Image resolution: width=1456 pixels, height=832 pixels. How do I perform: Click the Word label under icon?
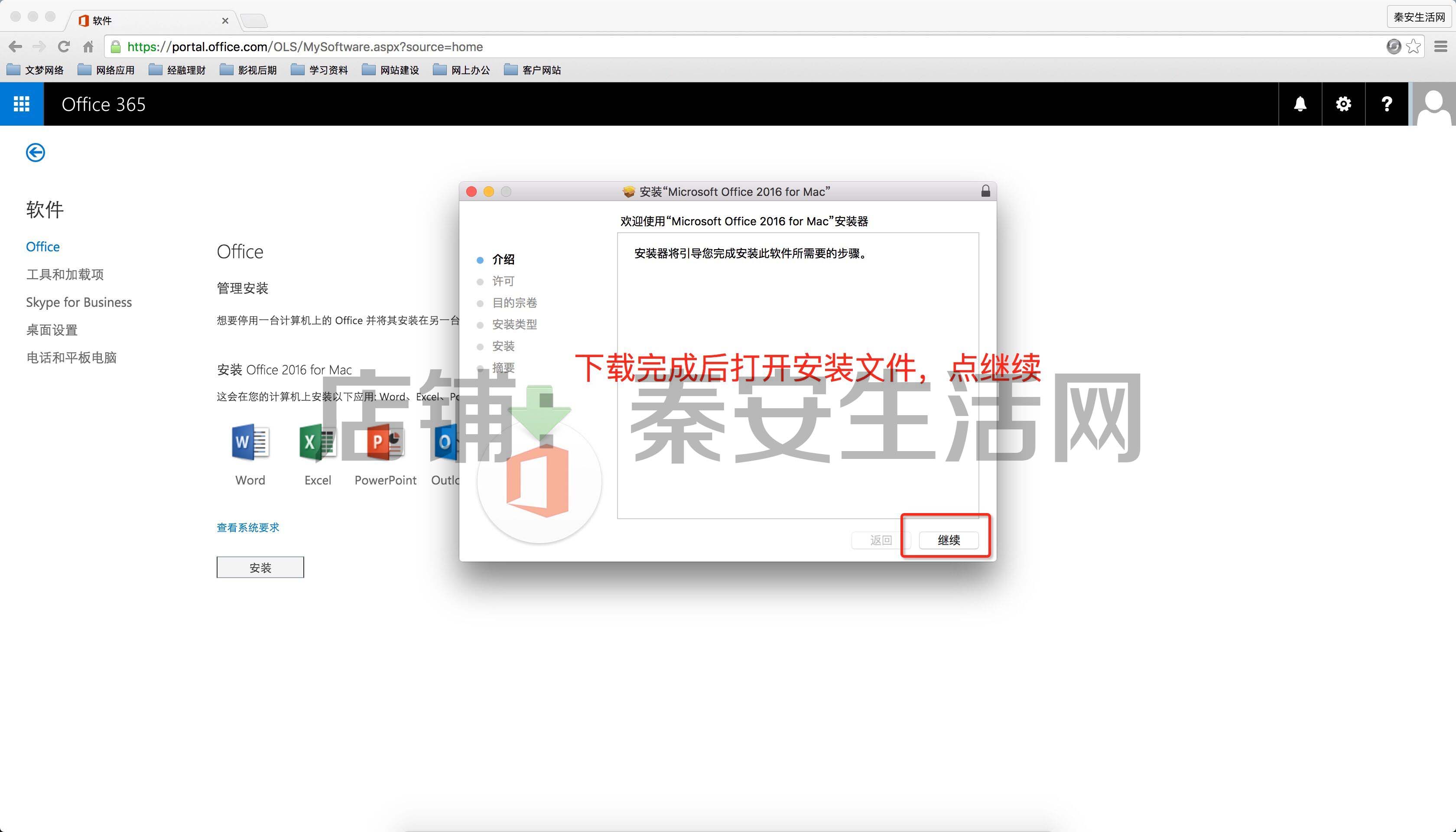click(250, 480)
